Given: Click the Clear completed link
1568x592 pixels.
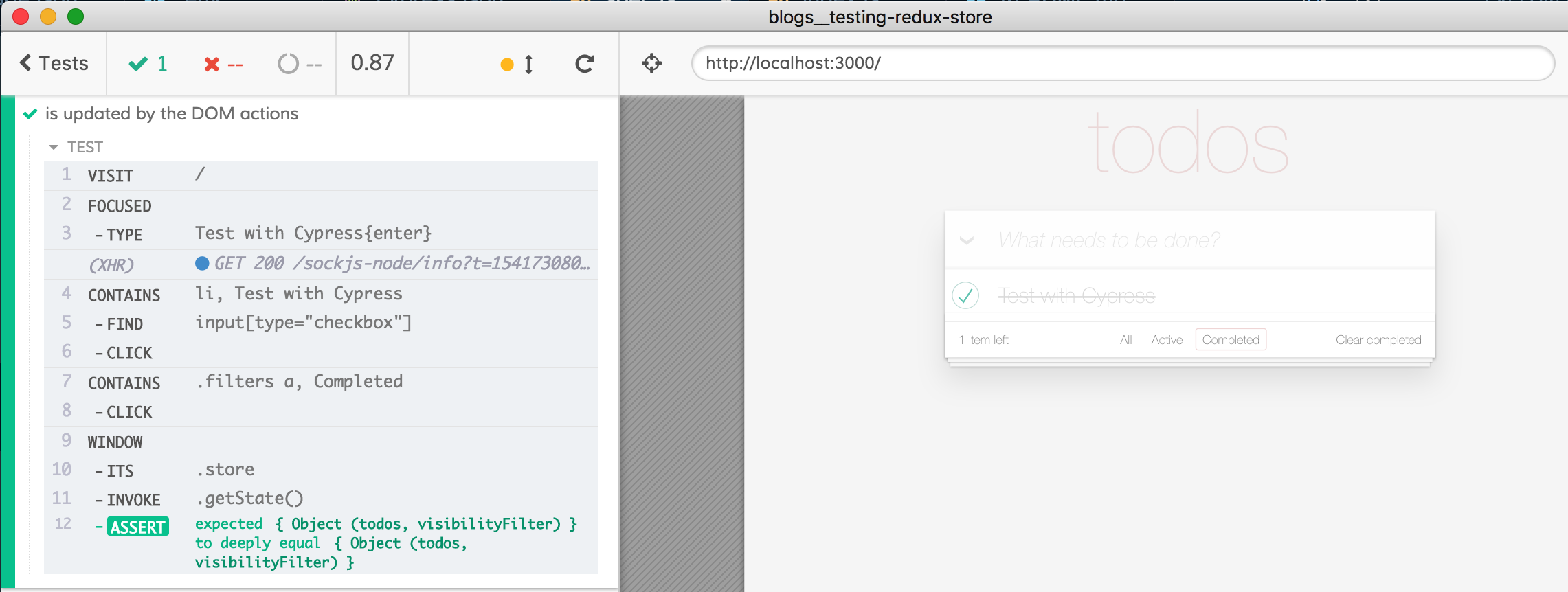Looking at the screenshot, I should pos(1378,340).
